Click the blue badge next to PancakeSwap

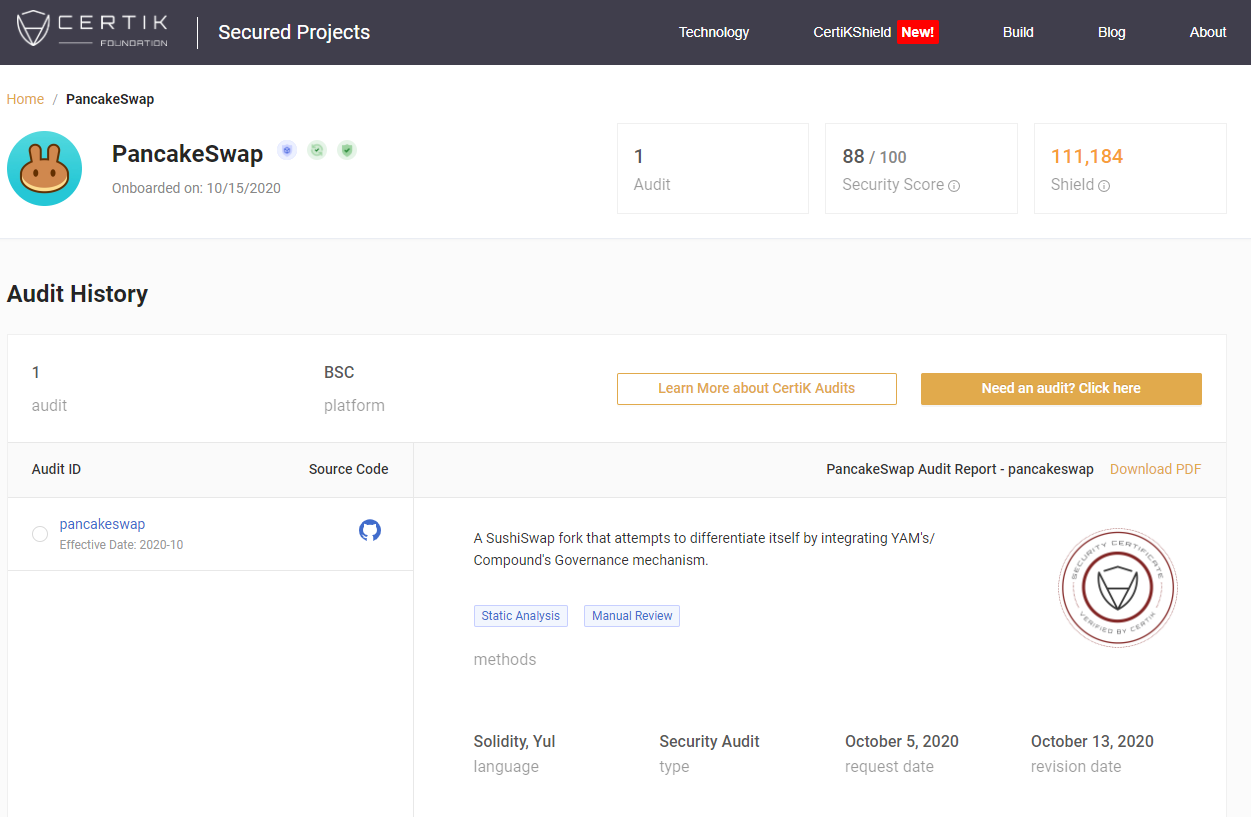pos(287,150)
